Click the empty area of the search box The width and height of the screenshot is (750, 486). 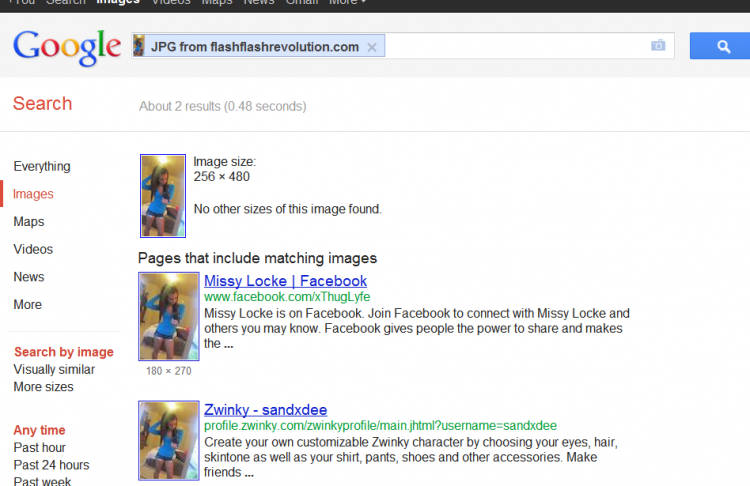point(517,46)
